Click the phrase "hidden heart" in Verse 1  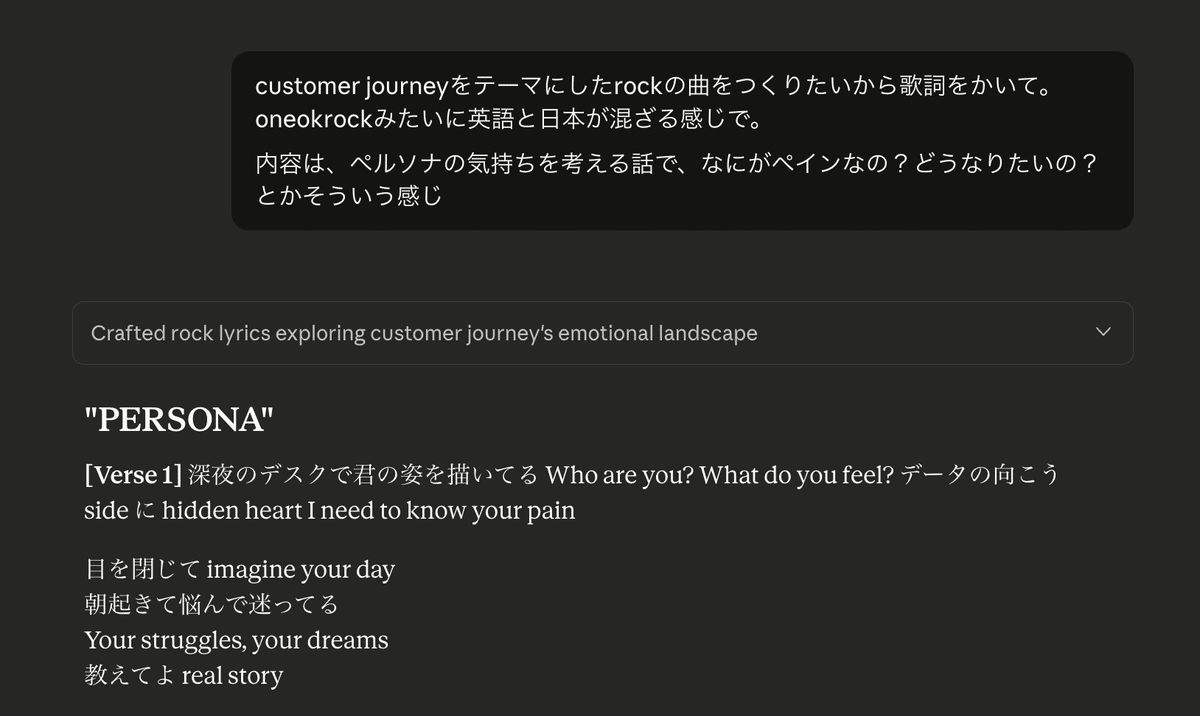coord(220,510)
